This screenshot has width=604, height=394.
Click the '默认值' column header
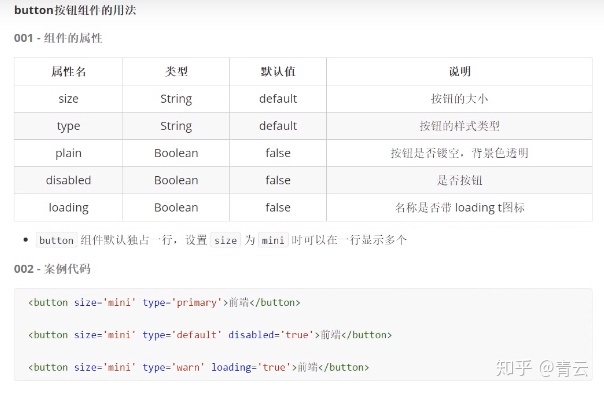278,72
